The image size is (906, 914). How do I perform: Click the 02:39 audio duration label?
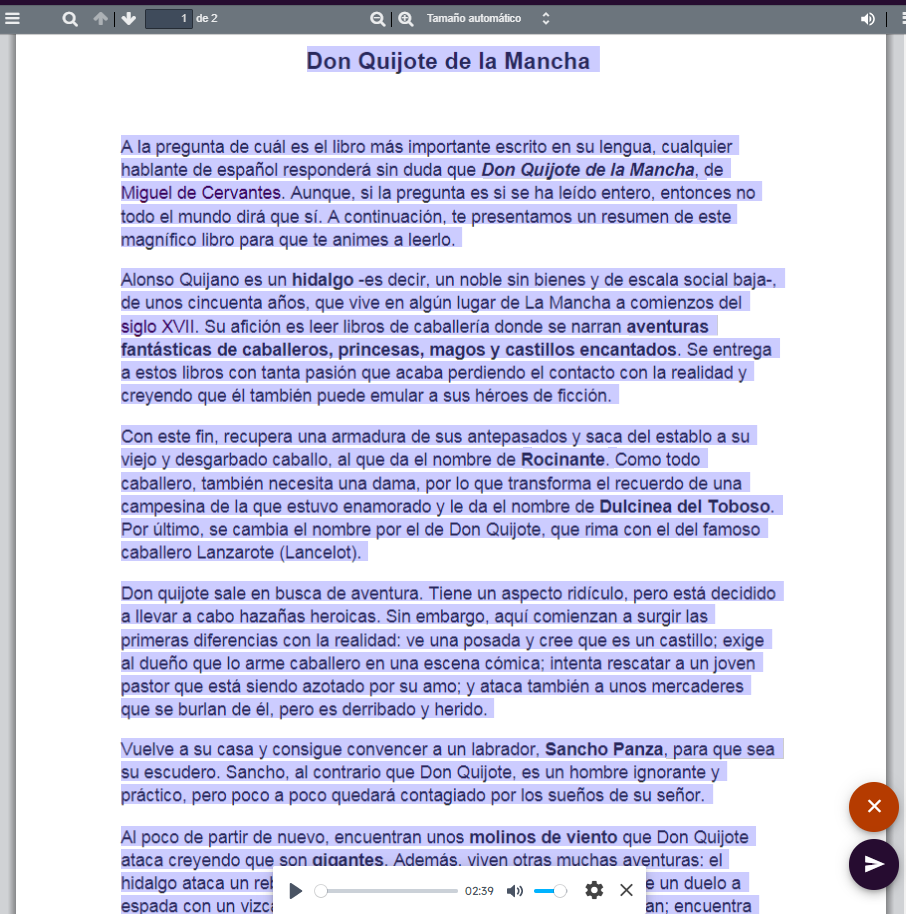tap(479, 891)
